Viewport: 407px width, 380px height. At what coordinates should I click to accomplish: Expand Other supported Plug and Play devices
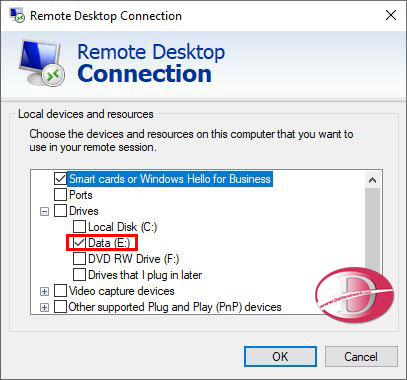[x=44, y=308]
